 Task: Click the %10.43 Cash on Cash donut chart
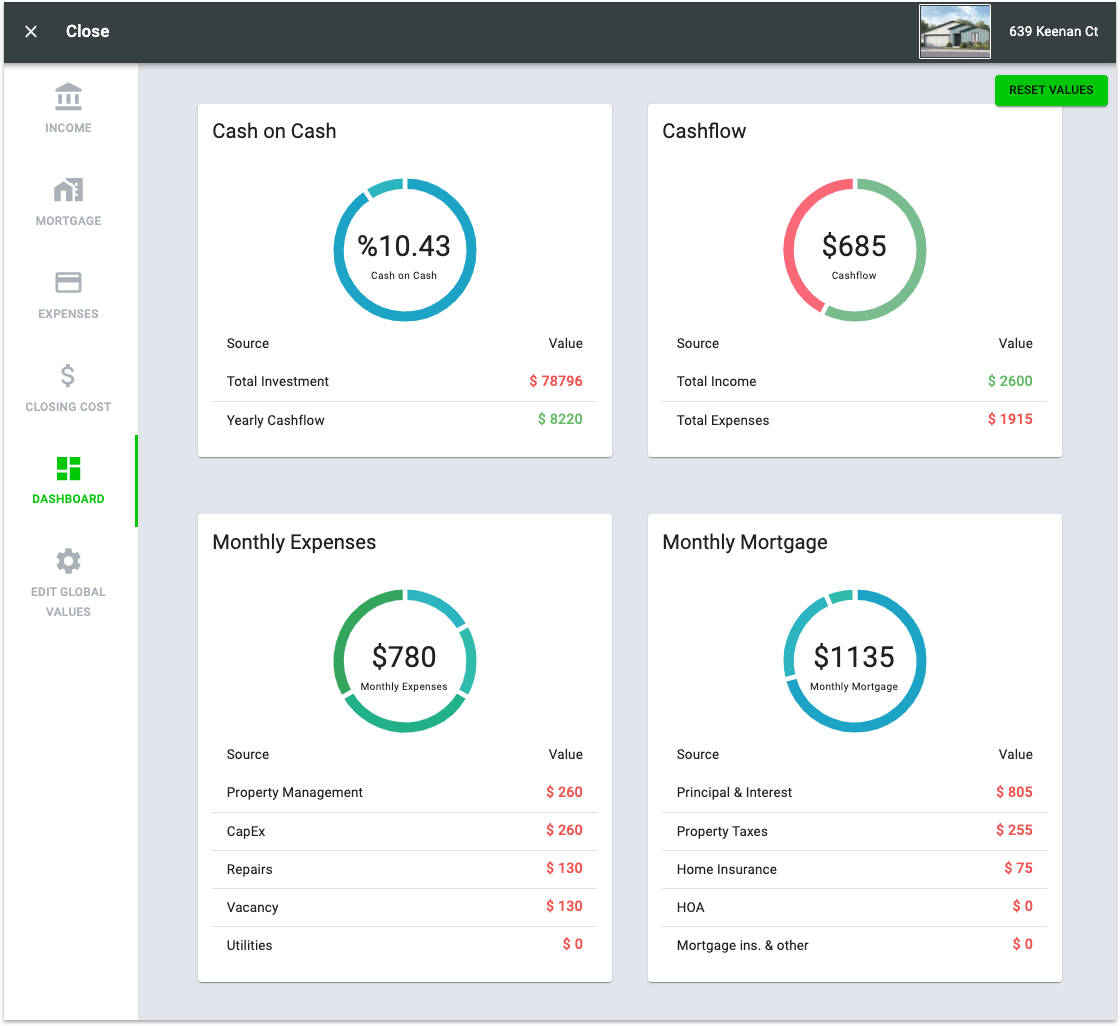click(x=405, y=250)
